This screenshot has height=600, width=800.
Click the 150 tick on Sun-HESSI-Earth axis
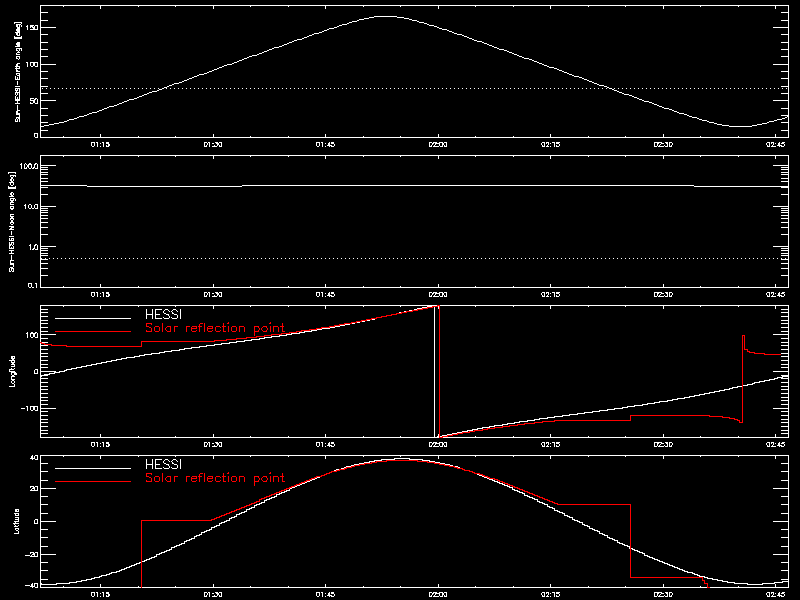pyautogui.click(x=33, y=28)
